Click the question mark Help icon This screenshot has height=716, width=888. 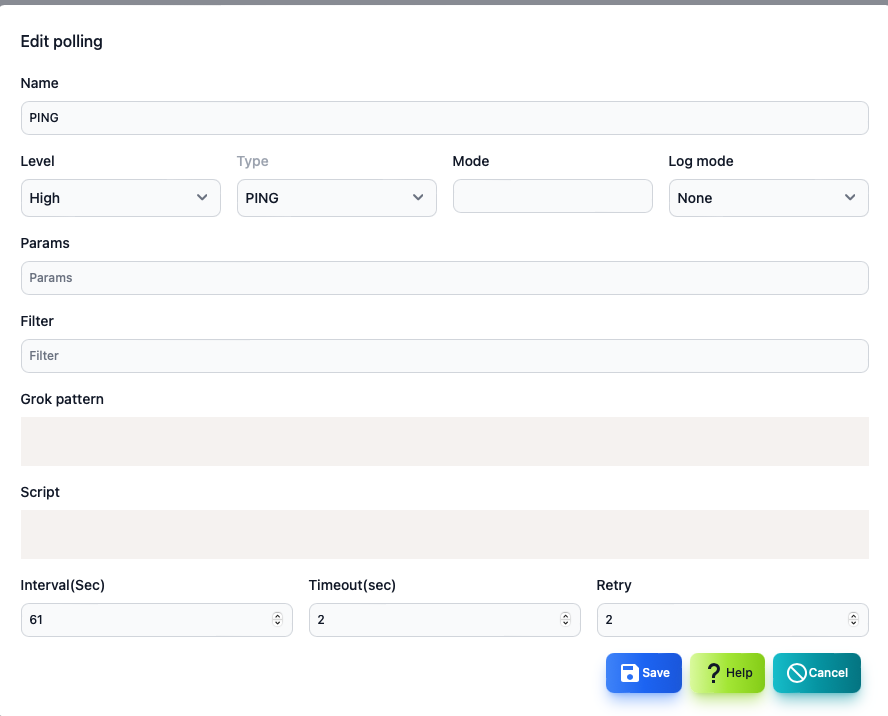[x=714, y=673]
